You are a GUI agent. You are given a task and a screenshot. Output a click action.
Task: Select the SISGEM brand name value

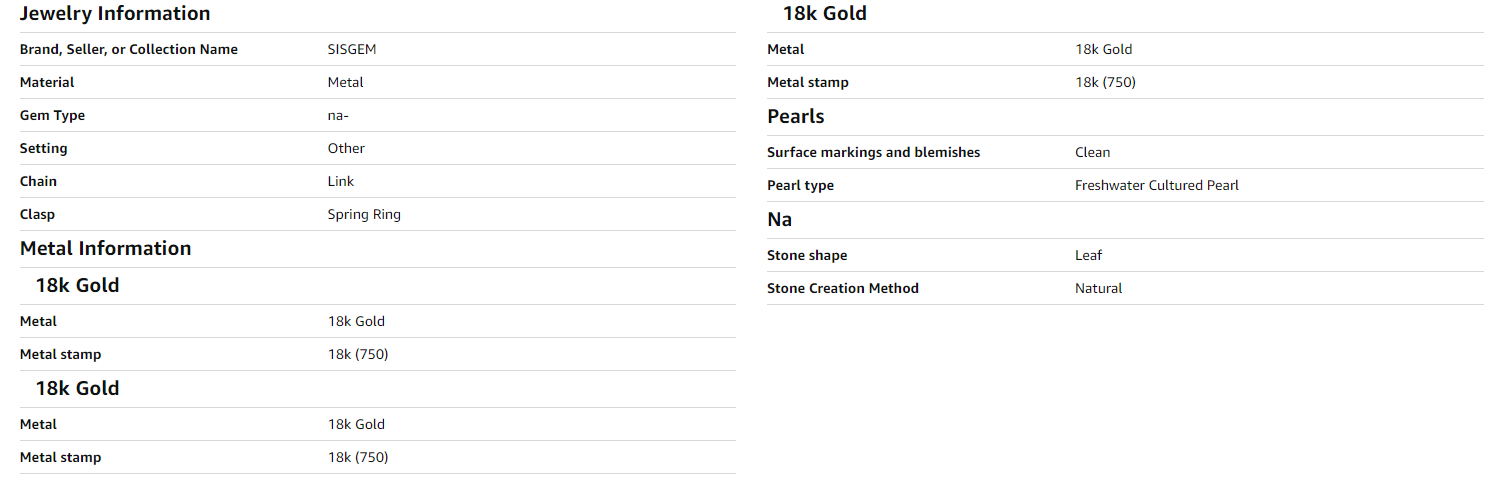pyautogui.click(x=352, y=49)
